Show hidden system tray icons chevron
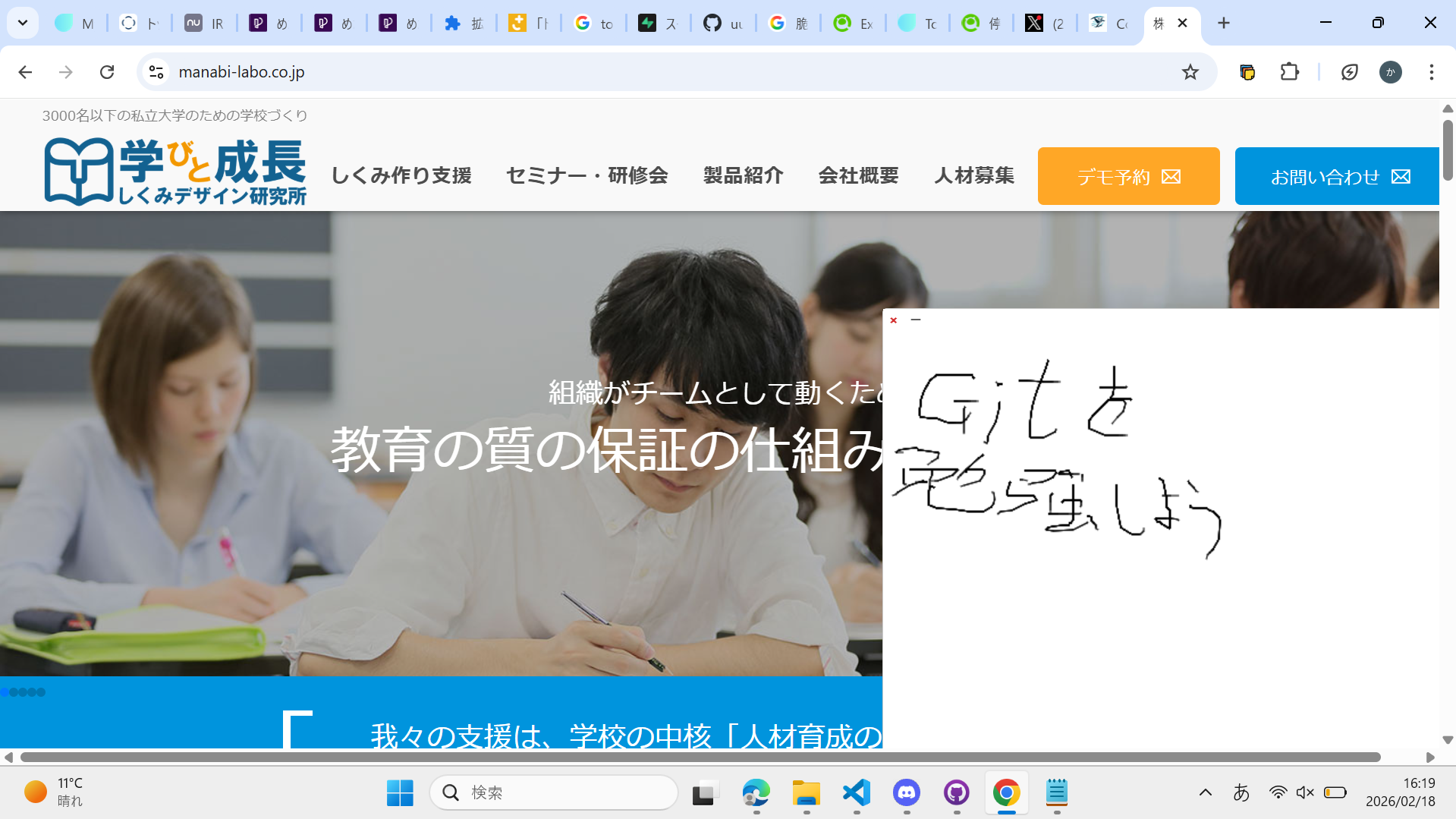 pyautogui.click(x=1205, y=793)
